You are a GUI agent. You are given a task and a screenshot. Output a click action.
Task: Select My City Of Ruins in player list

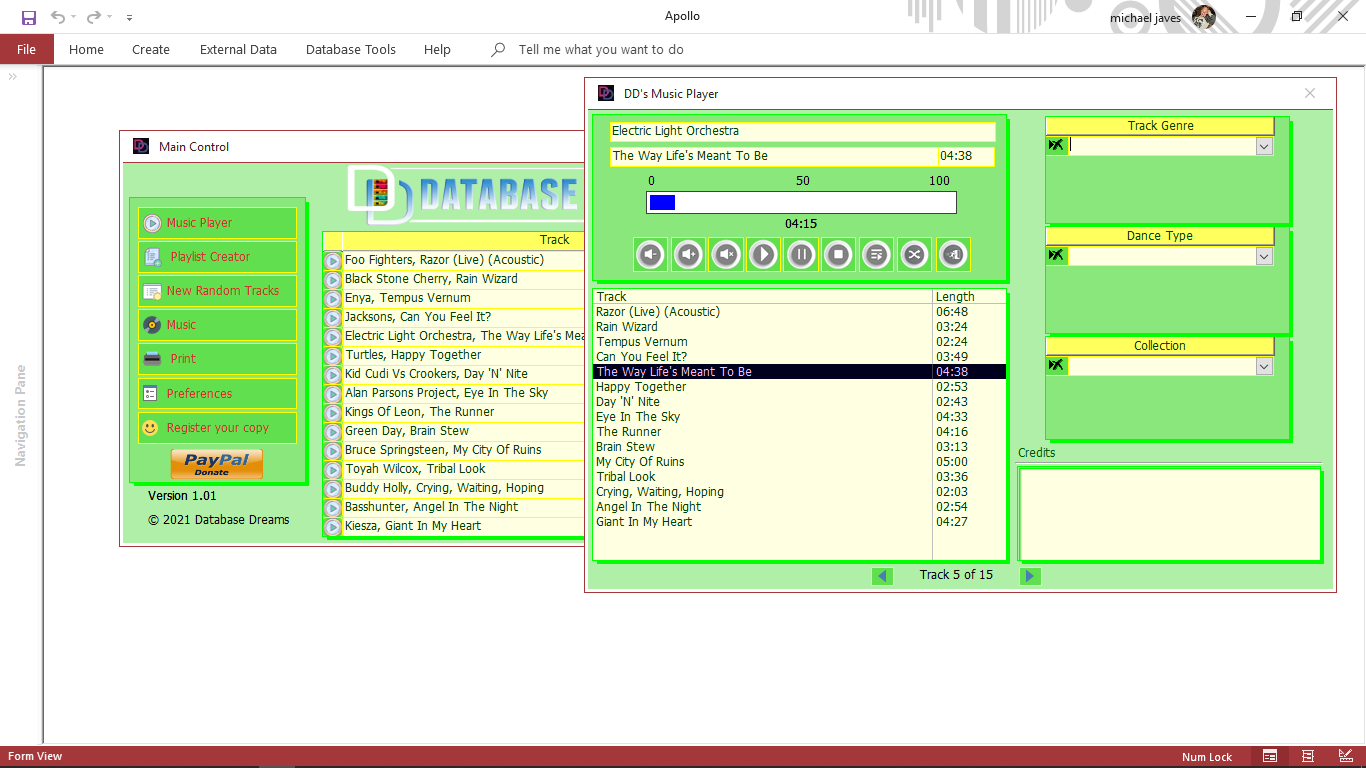[800, 462]
